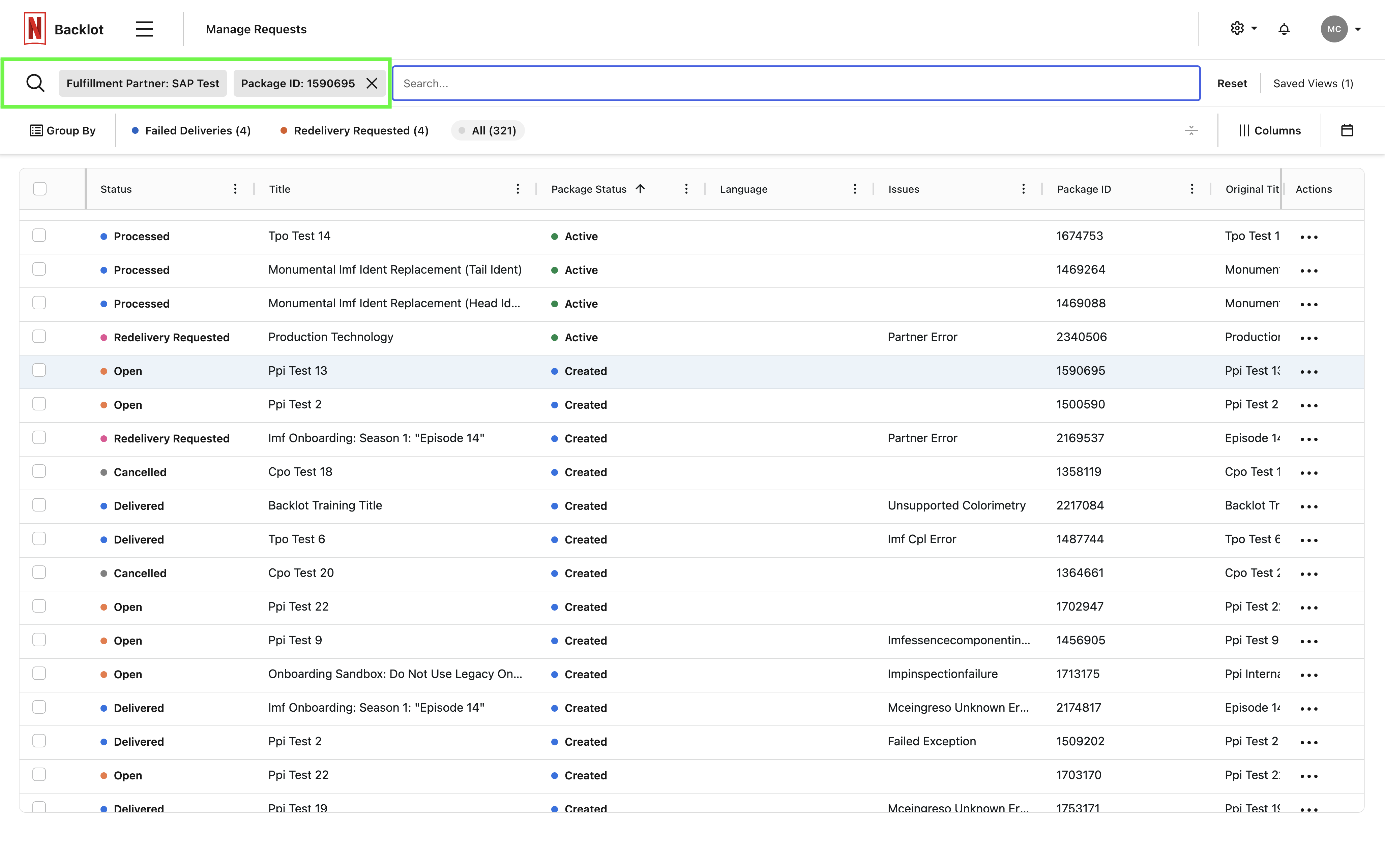Open the Saved Views (1) dropdown
The height and width of the screenshot is (868, 1385).
click(x=1313, y=83)
